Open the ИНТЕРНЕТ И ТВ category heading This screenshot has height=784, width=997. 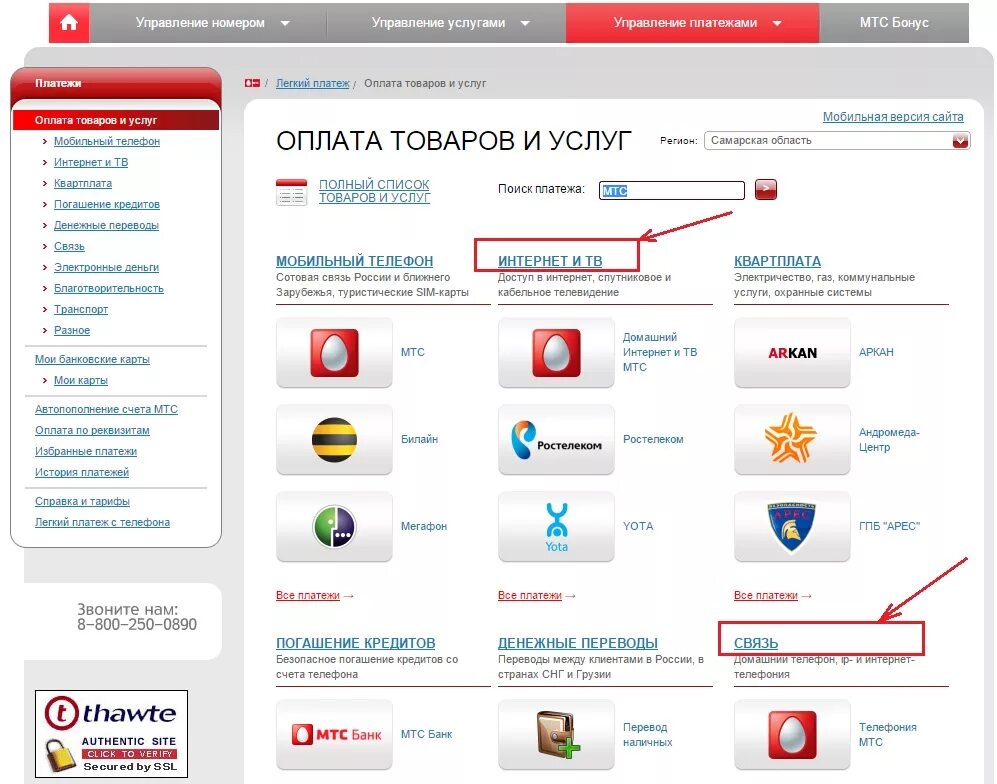pos(550,261)
